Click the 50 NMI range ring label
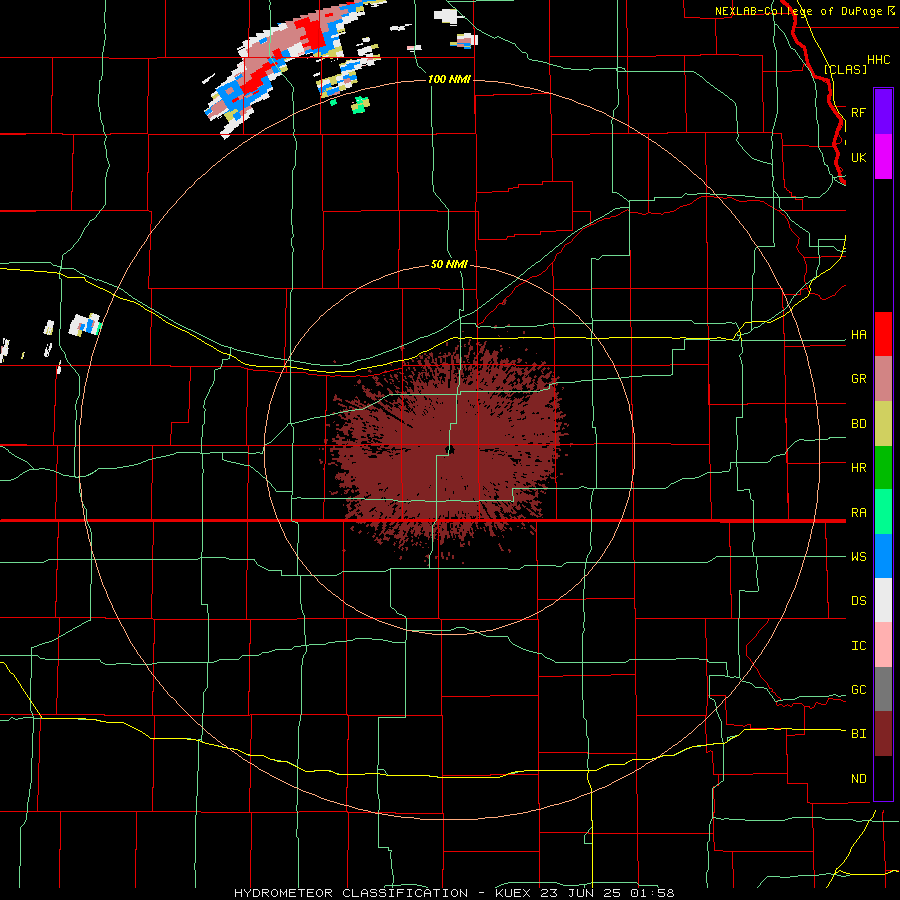Image resolution: width=900 pixels, height=900 pixels. tap(449, 264)
